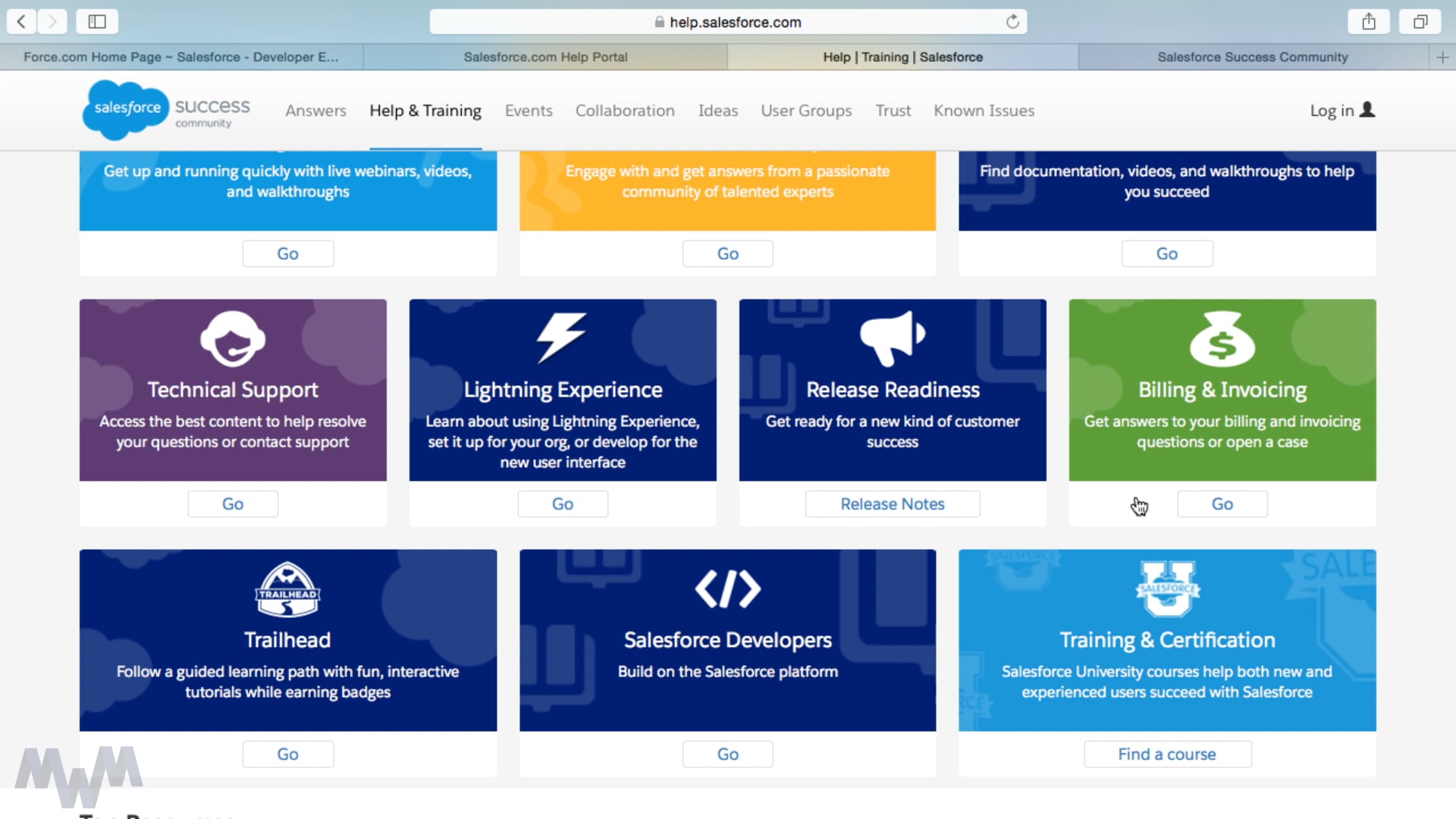Click the Log in user icon
This screenshot has height=819, width=1456.
coord(1367,110)
